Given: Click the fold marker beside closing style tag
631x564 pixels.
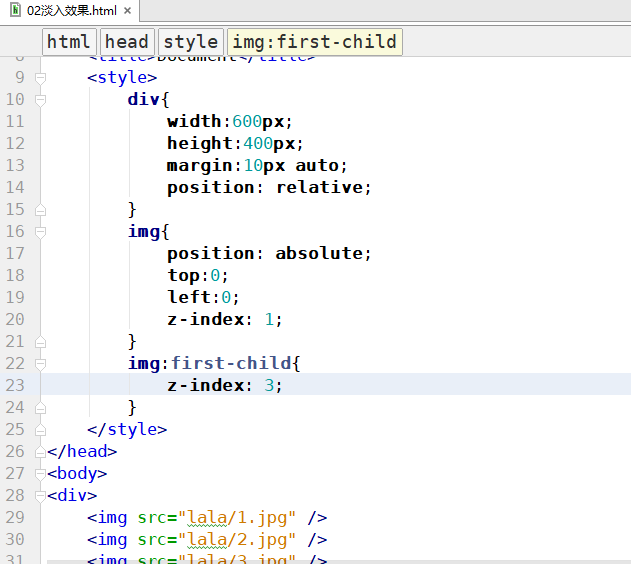Looking at the screenshot, I should [x=41, y=430].
